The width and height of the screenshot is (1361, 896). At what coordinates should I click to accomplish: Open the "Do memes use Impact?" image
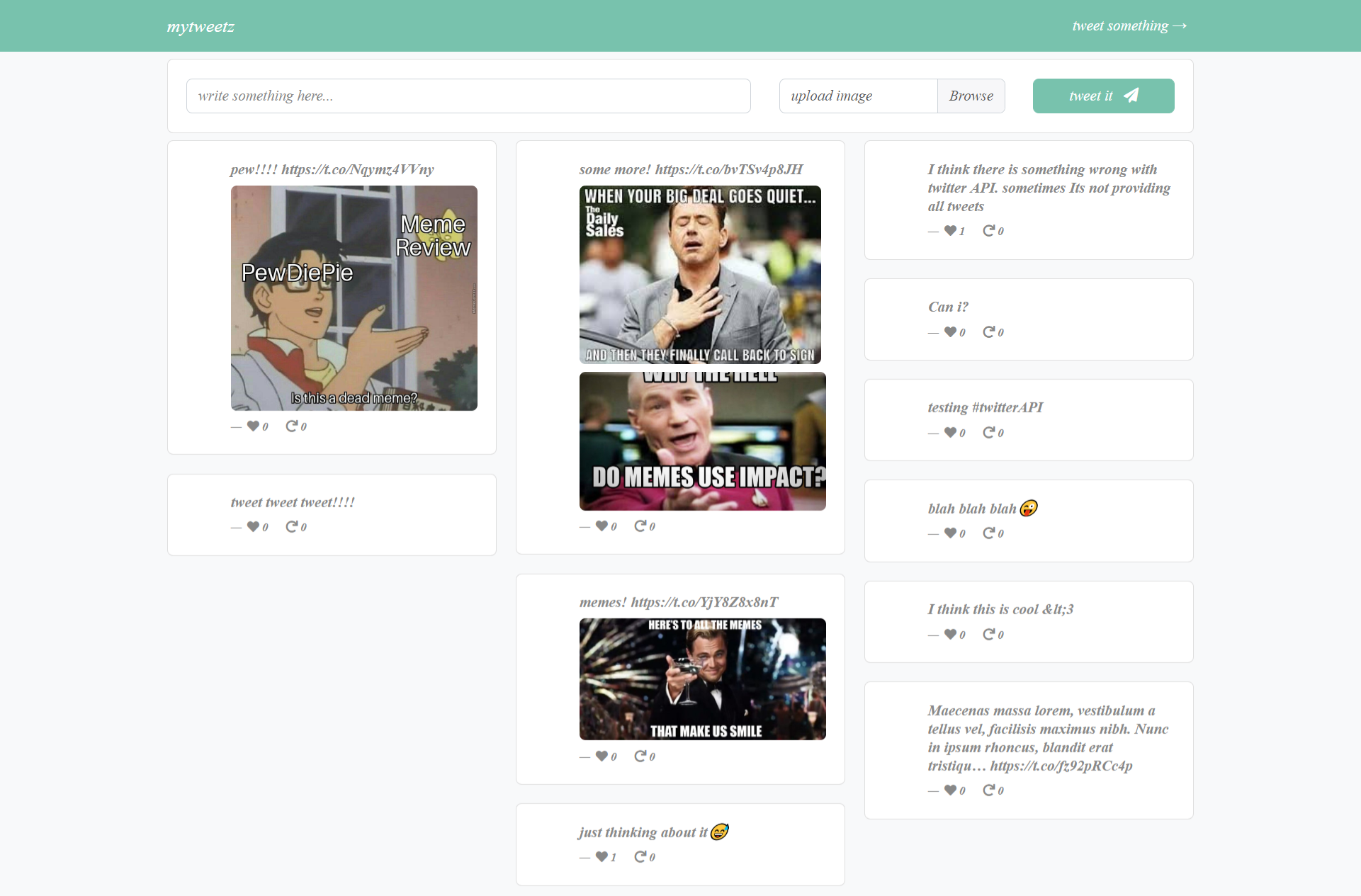point(702,441)
